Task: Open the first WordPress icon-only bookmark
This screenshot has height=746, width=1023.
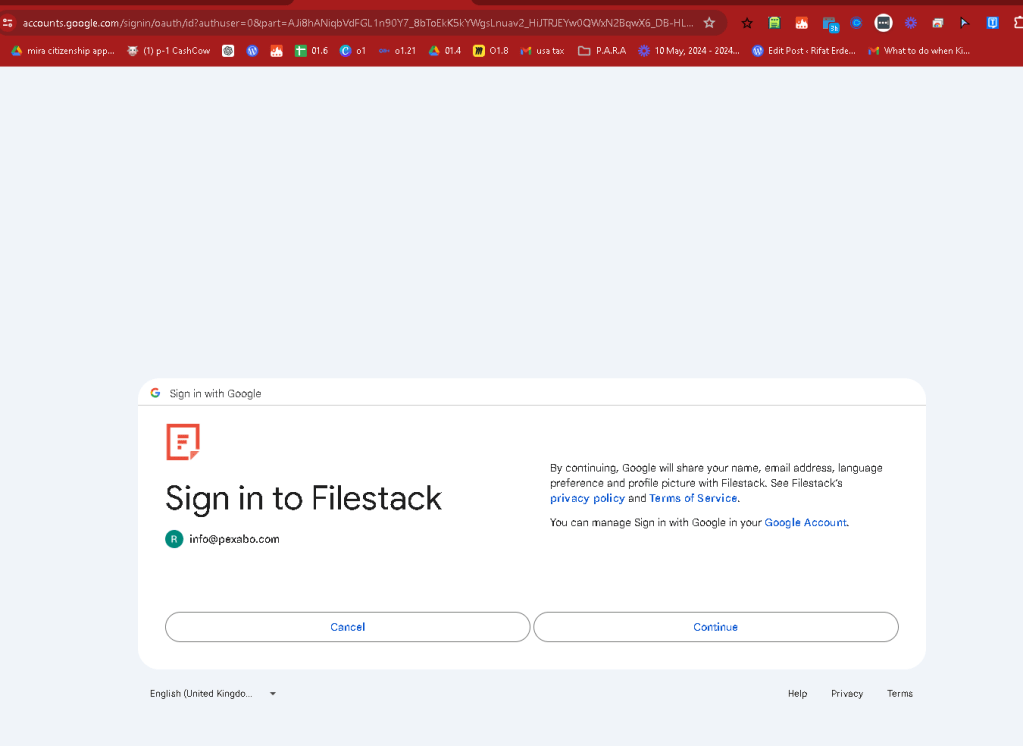Action: 252,50
